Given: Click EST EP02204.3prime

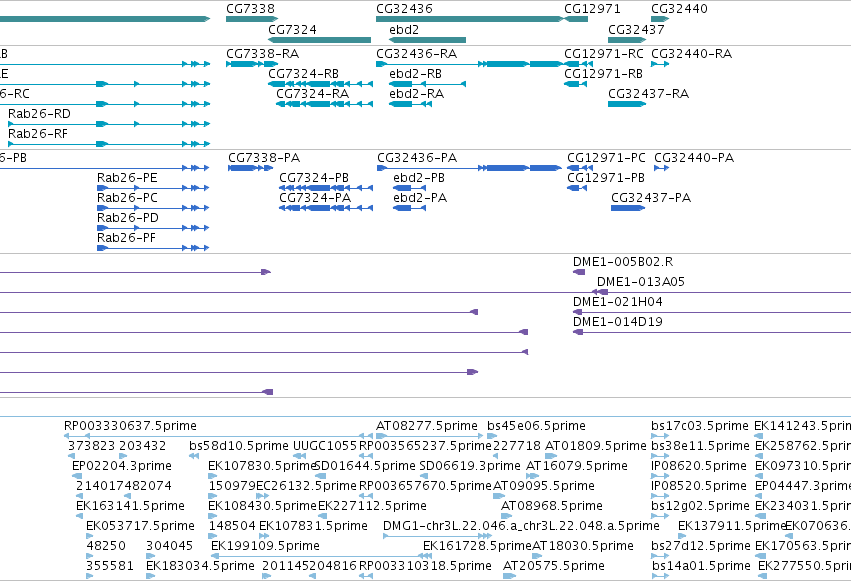Looking at the screenshot, I should [122, 466].
